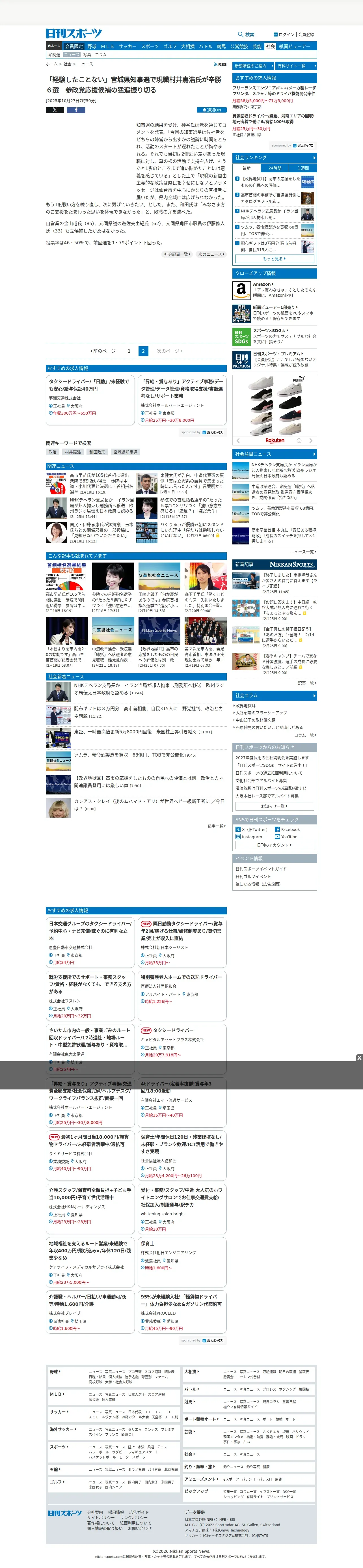
Task: Open the Instagram social link
Action: point(249,837)
